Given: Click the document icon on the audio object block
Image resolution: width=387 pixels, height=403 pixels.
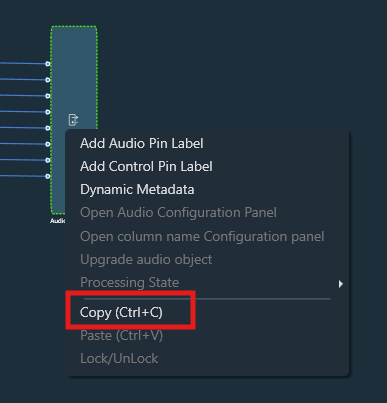Looking at the screenshot, I should 73,120.
